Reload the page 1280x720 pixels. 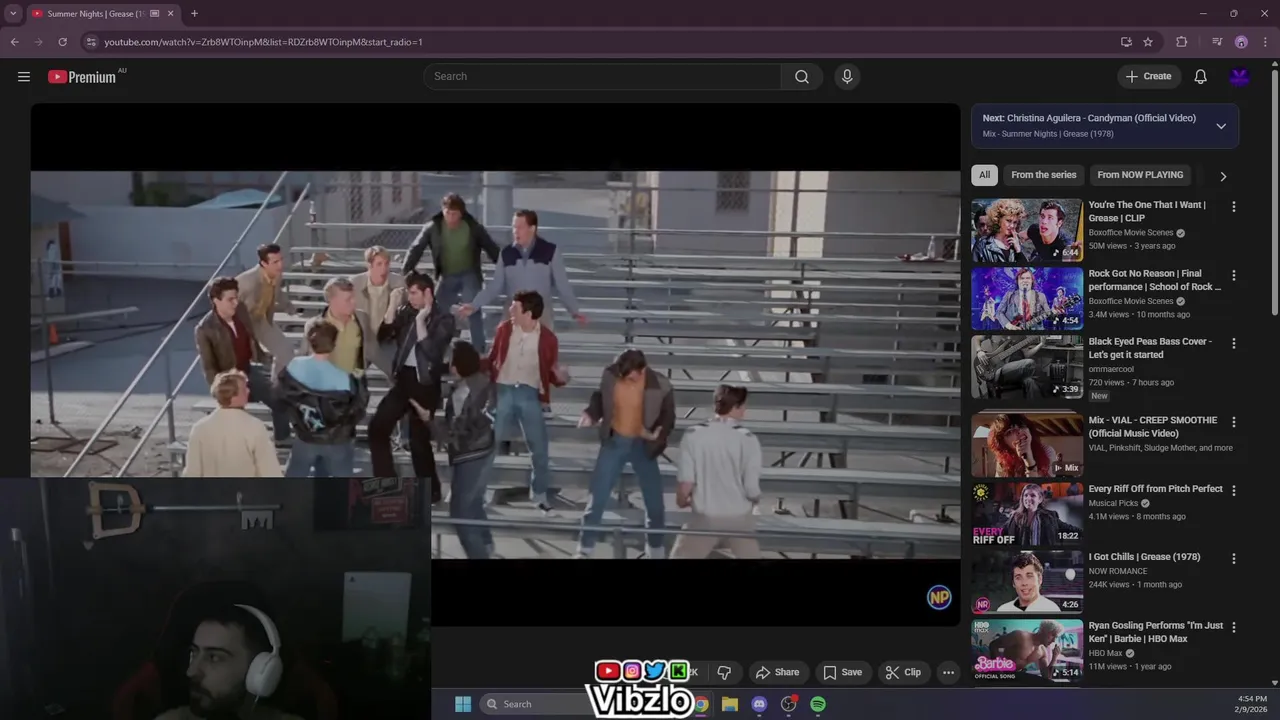[62, 42]
